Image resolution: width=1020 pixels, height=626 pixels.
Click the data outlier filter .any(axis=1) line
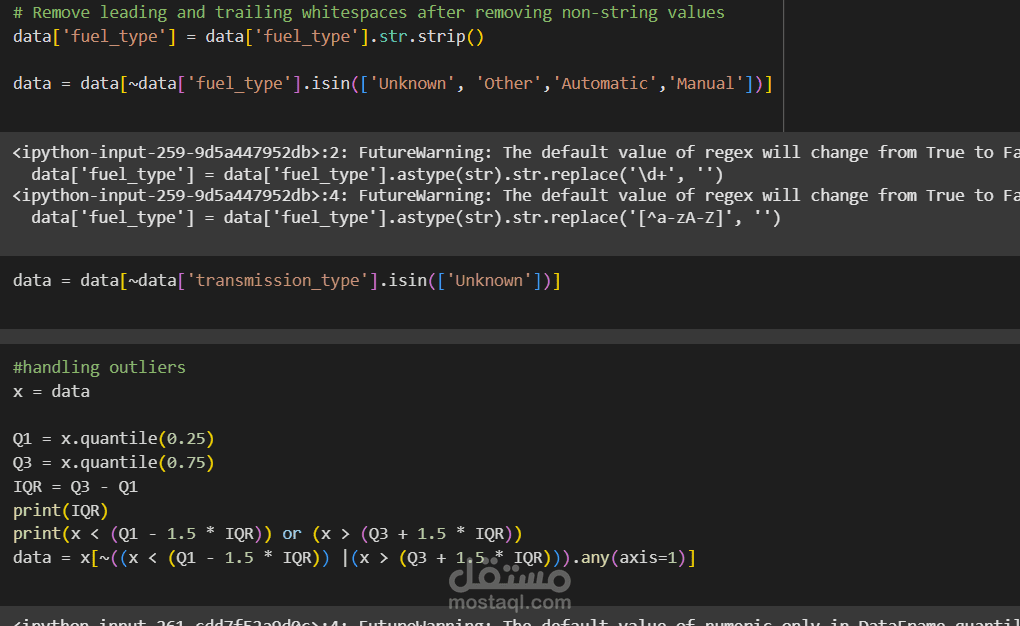pos(355,558)
